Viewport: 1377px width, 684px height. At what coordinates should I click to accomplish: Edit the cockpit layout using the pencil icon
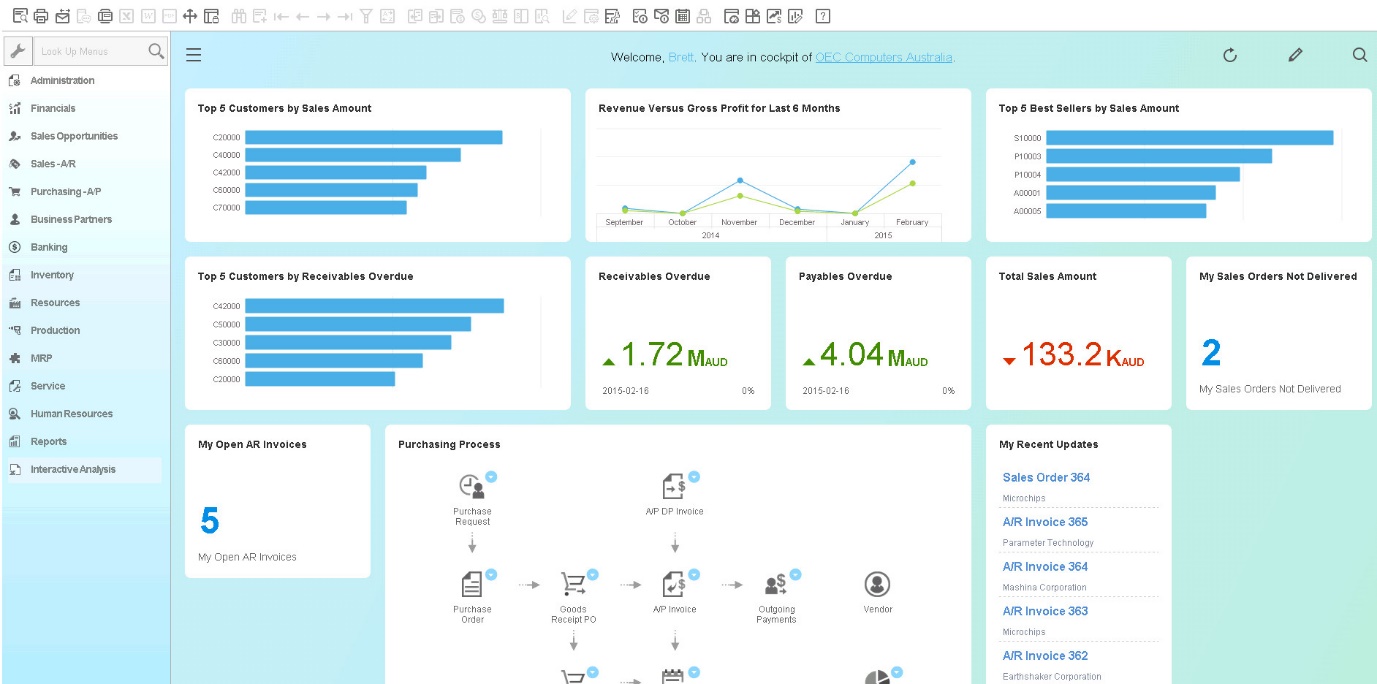[1295, 55]
